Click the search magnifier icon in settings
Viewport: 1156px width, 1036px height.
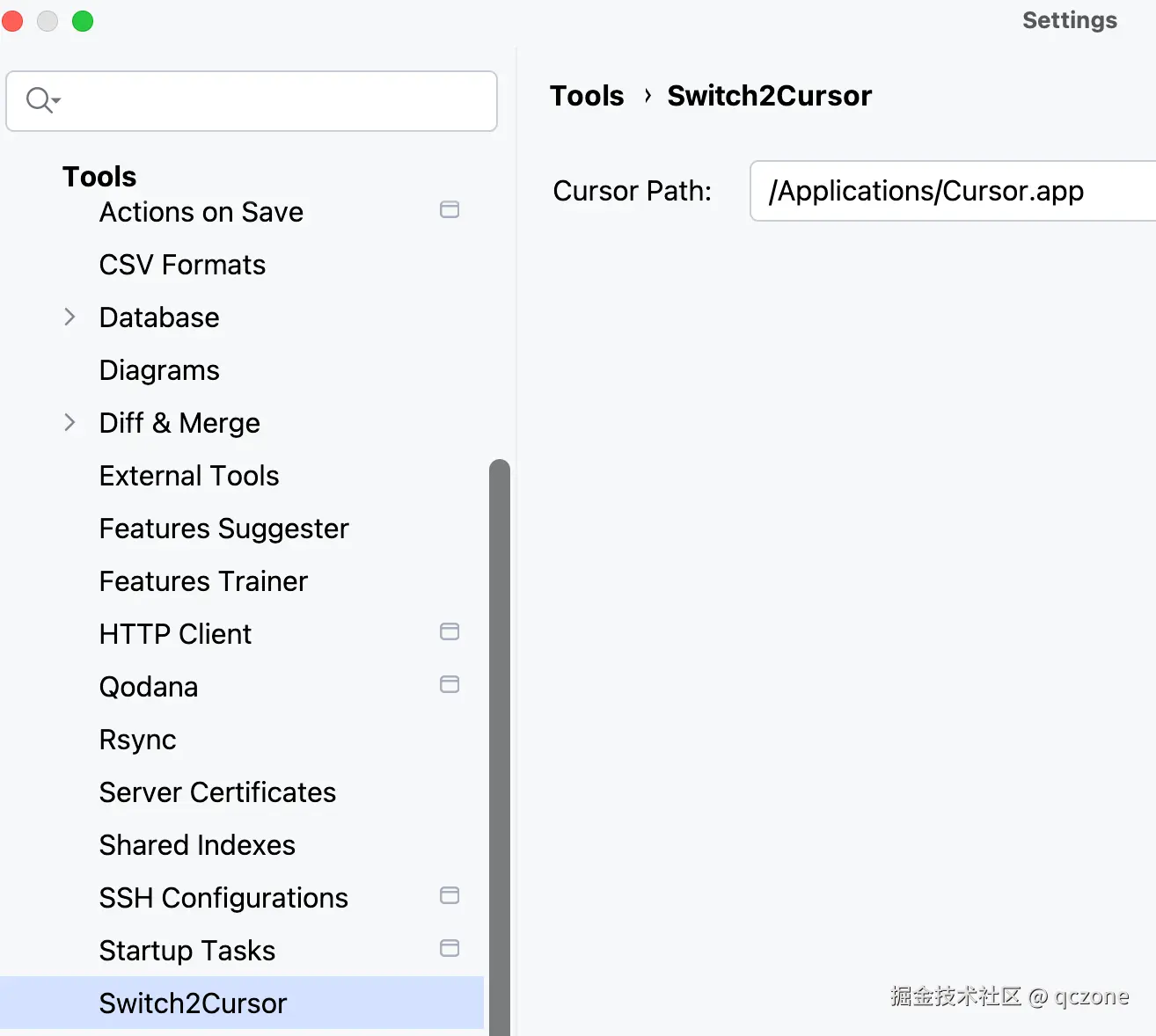pos(40,100)
